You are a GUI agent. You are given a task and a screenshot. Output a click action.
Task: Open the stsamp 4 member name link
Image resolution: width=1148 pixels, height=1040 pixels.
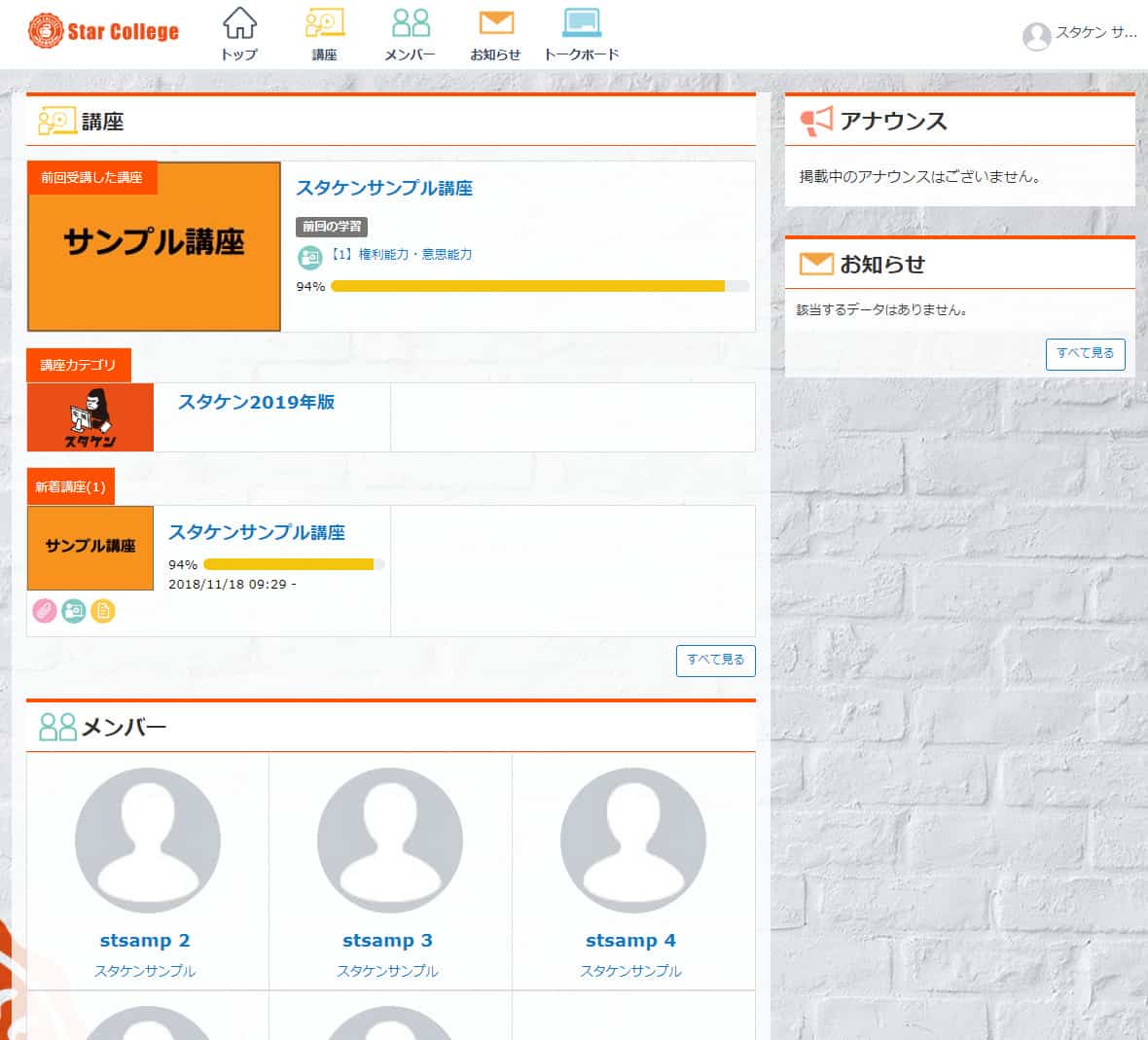(630, 941)
